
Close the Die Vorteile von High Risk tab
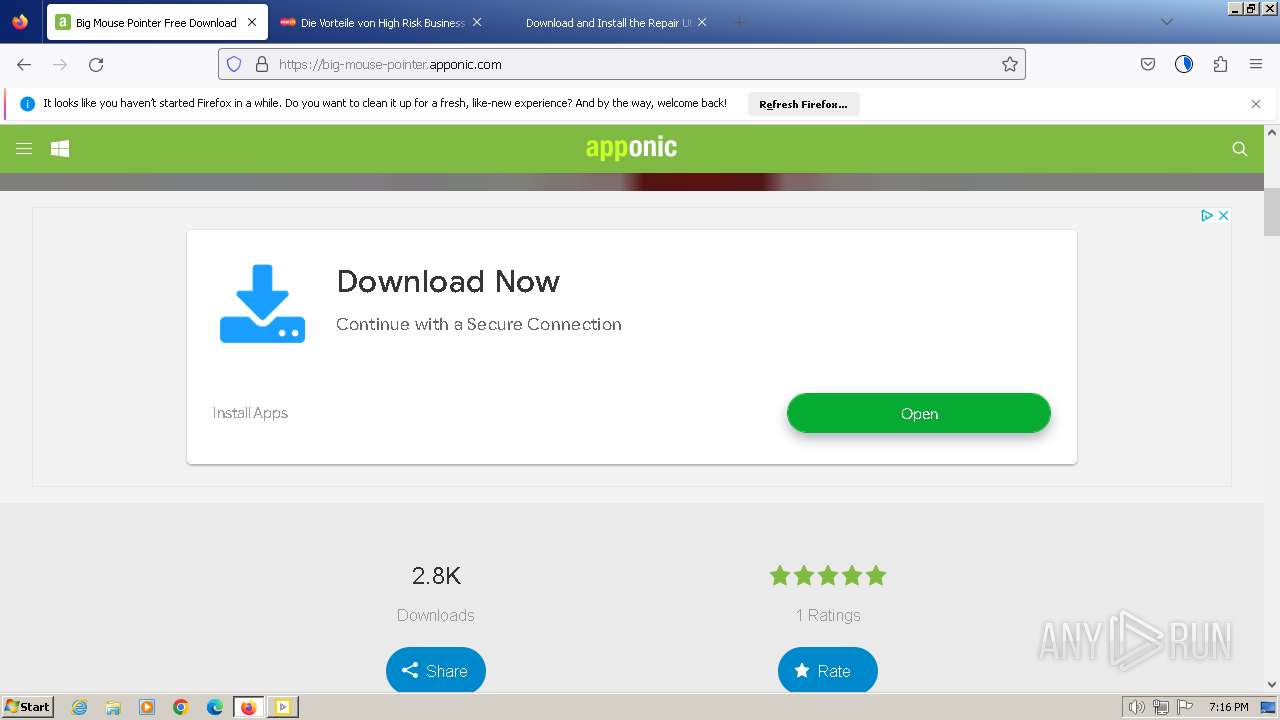click(x=477, y=22)
